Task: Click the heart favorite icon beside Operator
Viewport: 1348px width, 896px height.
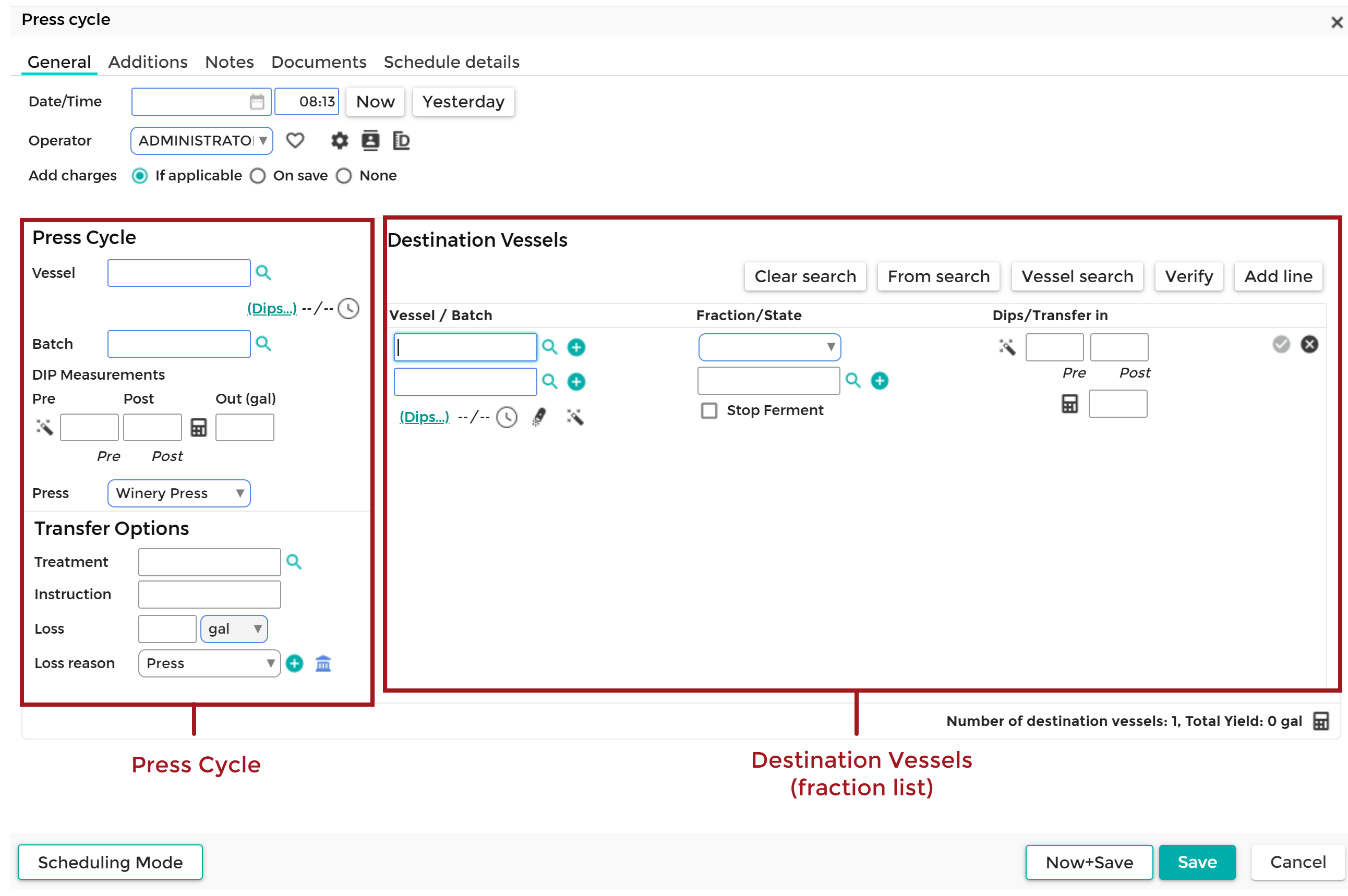Action: click(295, 141)
